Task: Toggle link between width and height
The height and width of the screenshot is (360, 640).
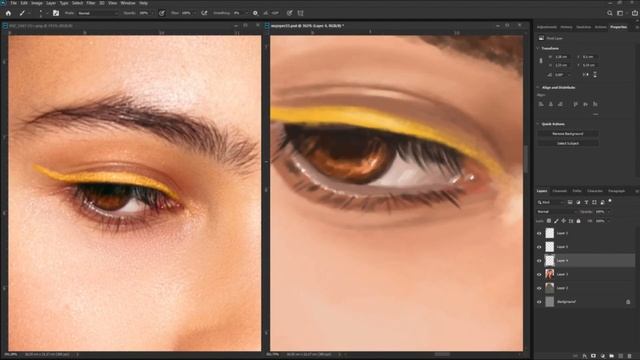Action: [x=541, y=61]
